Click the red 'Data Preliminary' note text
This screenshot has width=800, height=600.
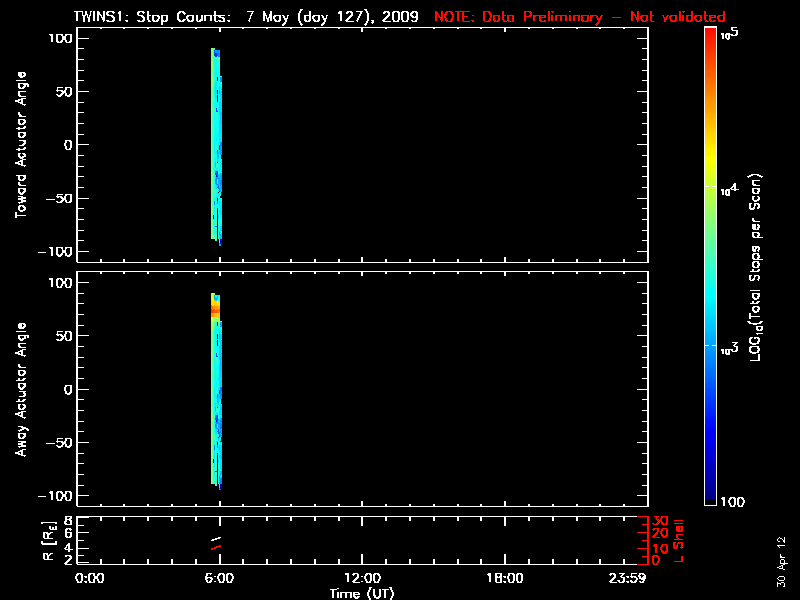(x=579, y=17)
